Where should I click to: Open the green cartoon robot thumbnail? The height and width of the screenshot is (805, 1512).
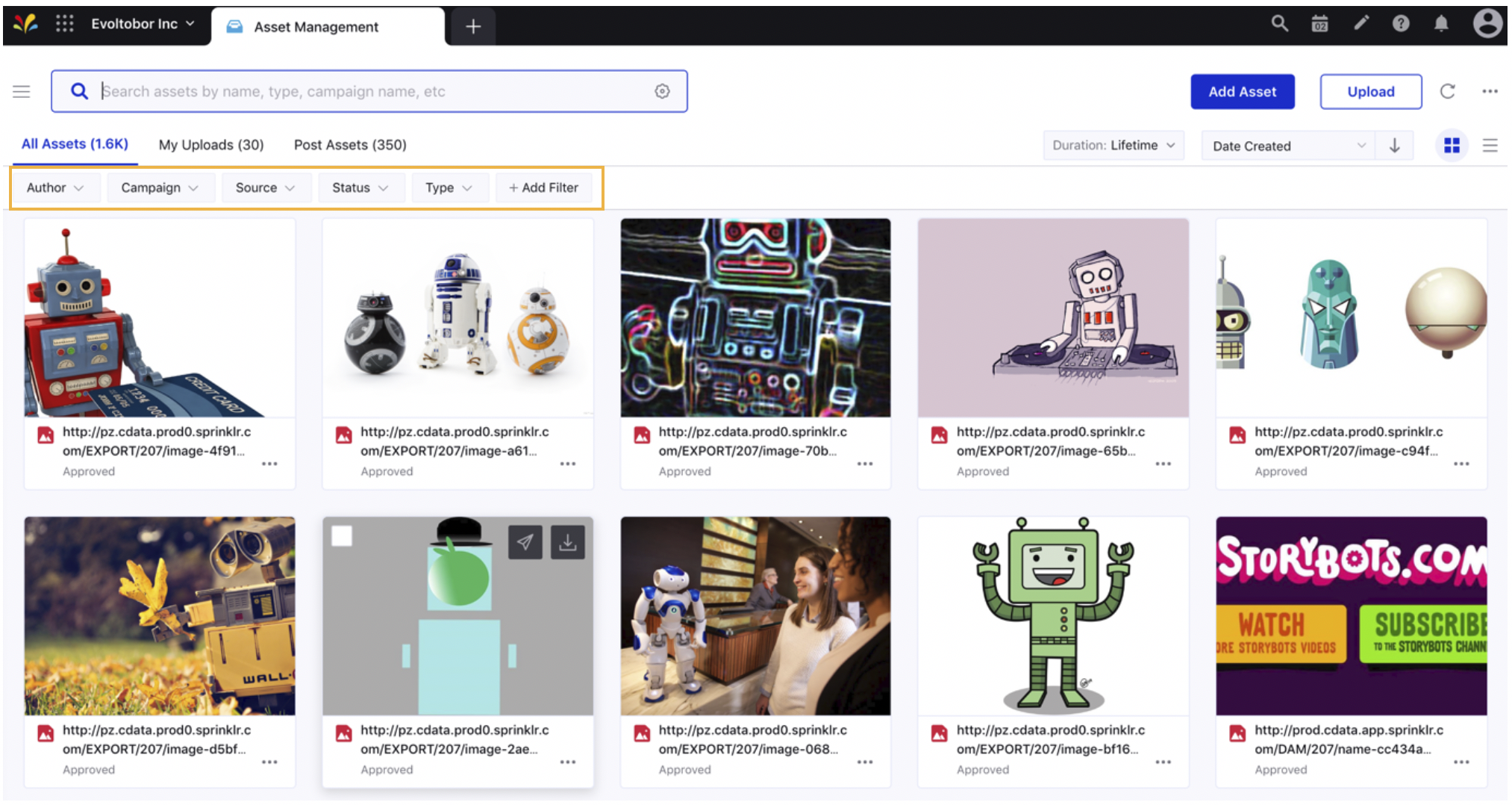pyautogui.click(x=1053, y=616)
